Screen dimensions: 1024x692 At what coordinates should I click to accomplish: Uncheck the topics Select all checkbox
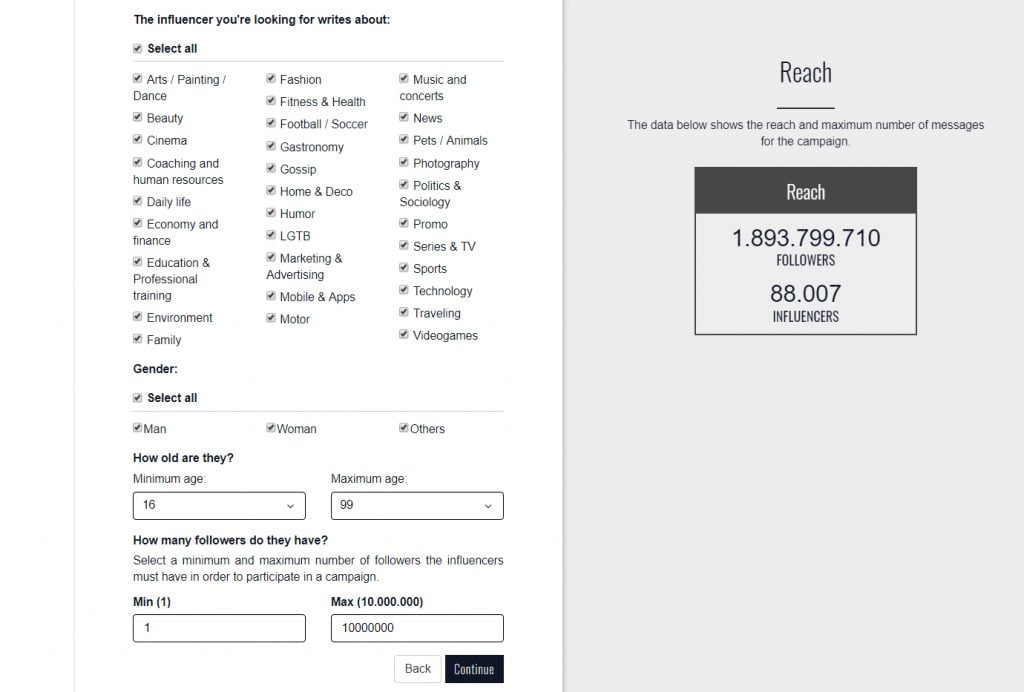coord(137,48)
